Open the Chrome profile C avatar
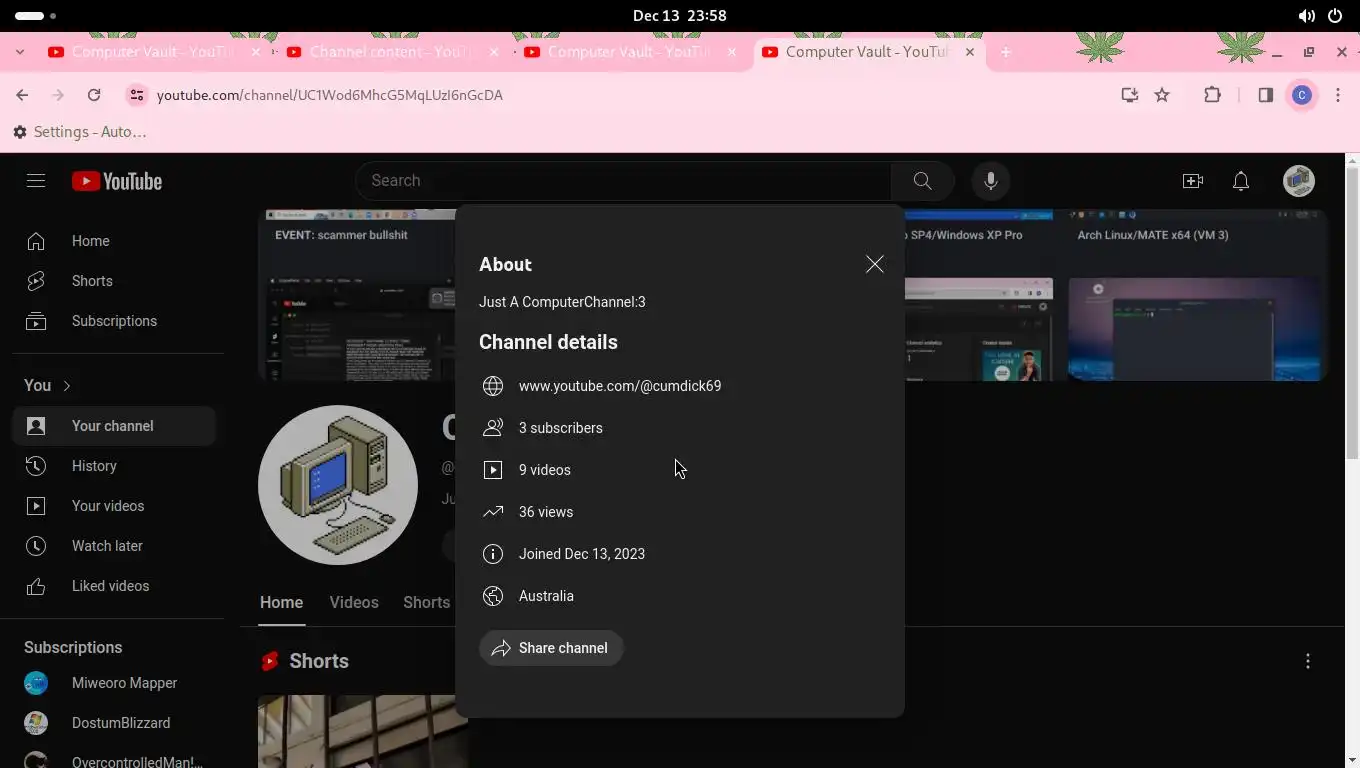 (1302, 95)
